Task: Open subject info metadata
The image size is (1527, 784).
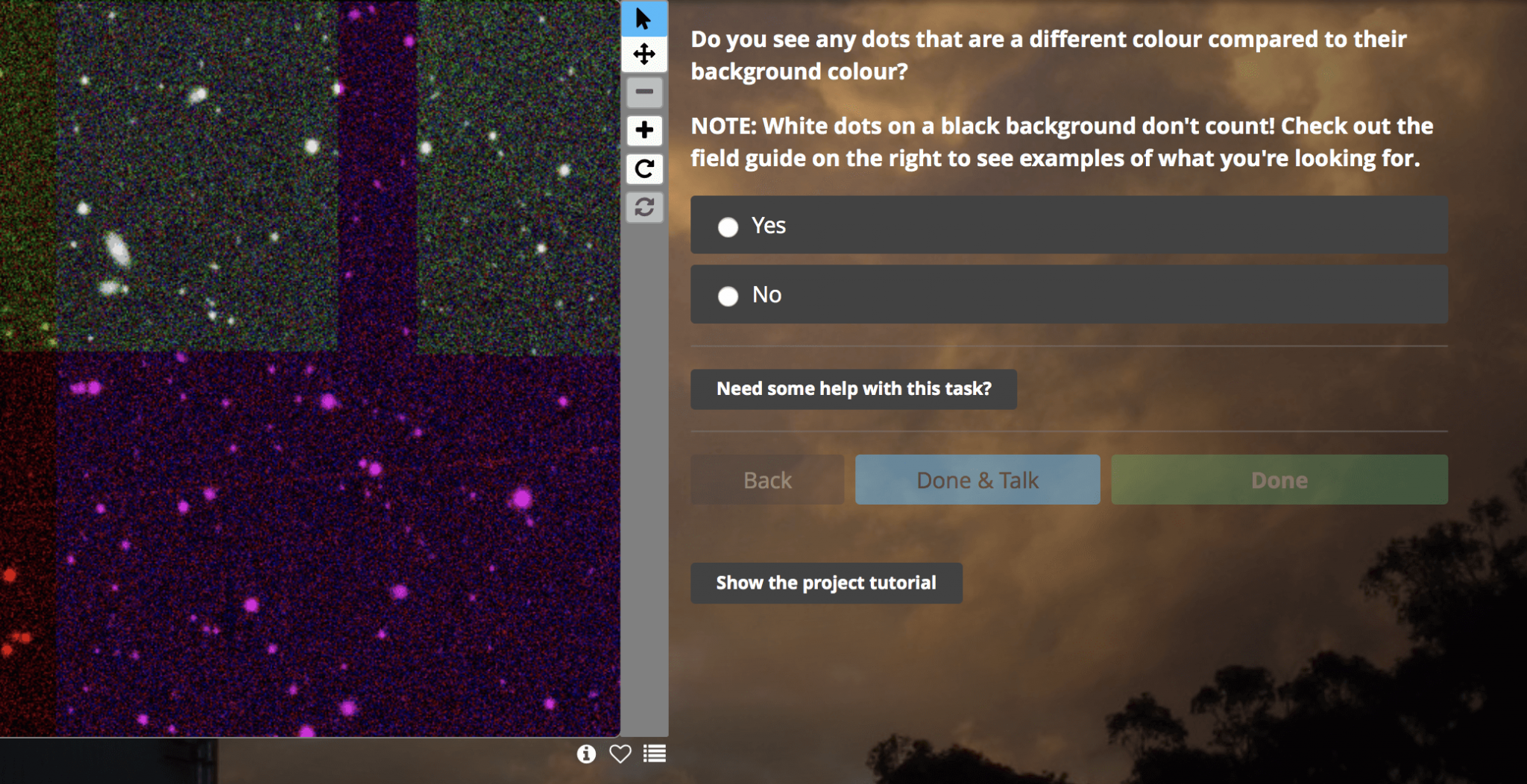Action: (587, 754)
